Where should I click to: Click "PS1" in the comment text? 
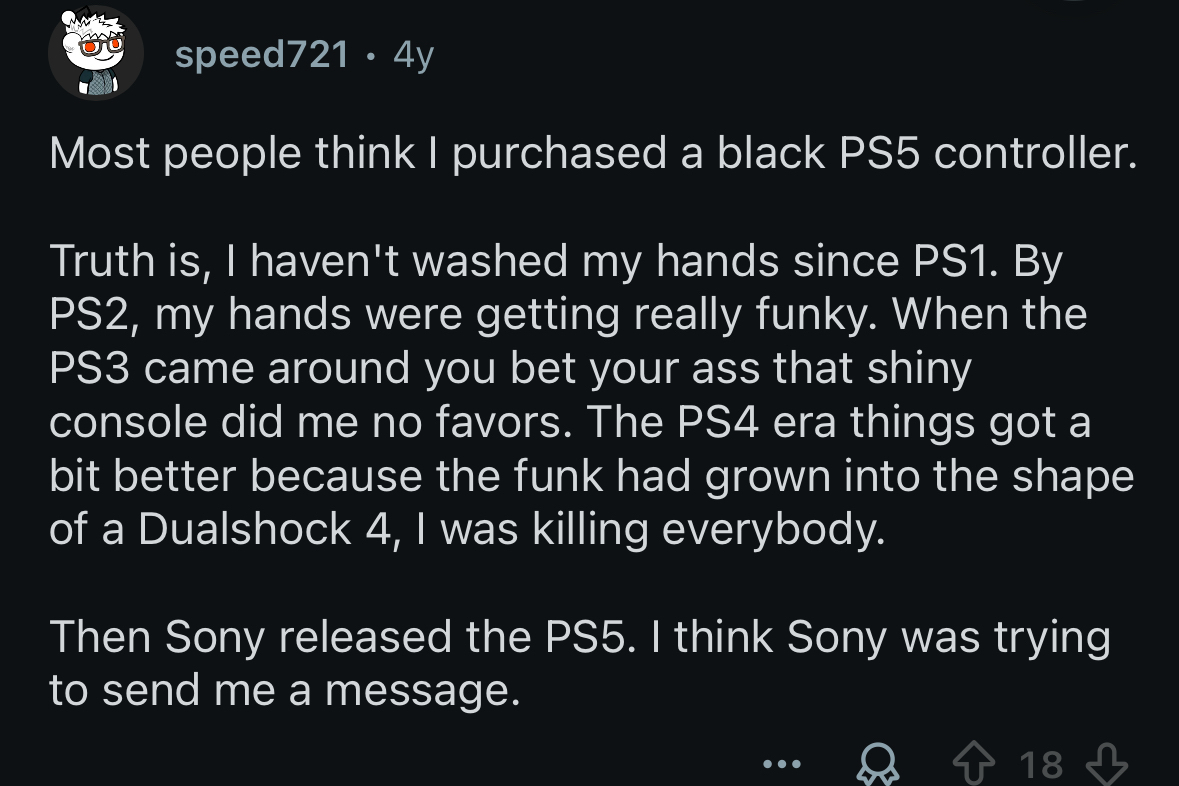click(948, 262)
